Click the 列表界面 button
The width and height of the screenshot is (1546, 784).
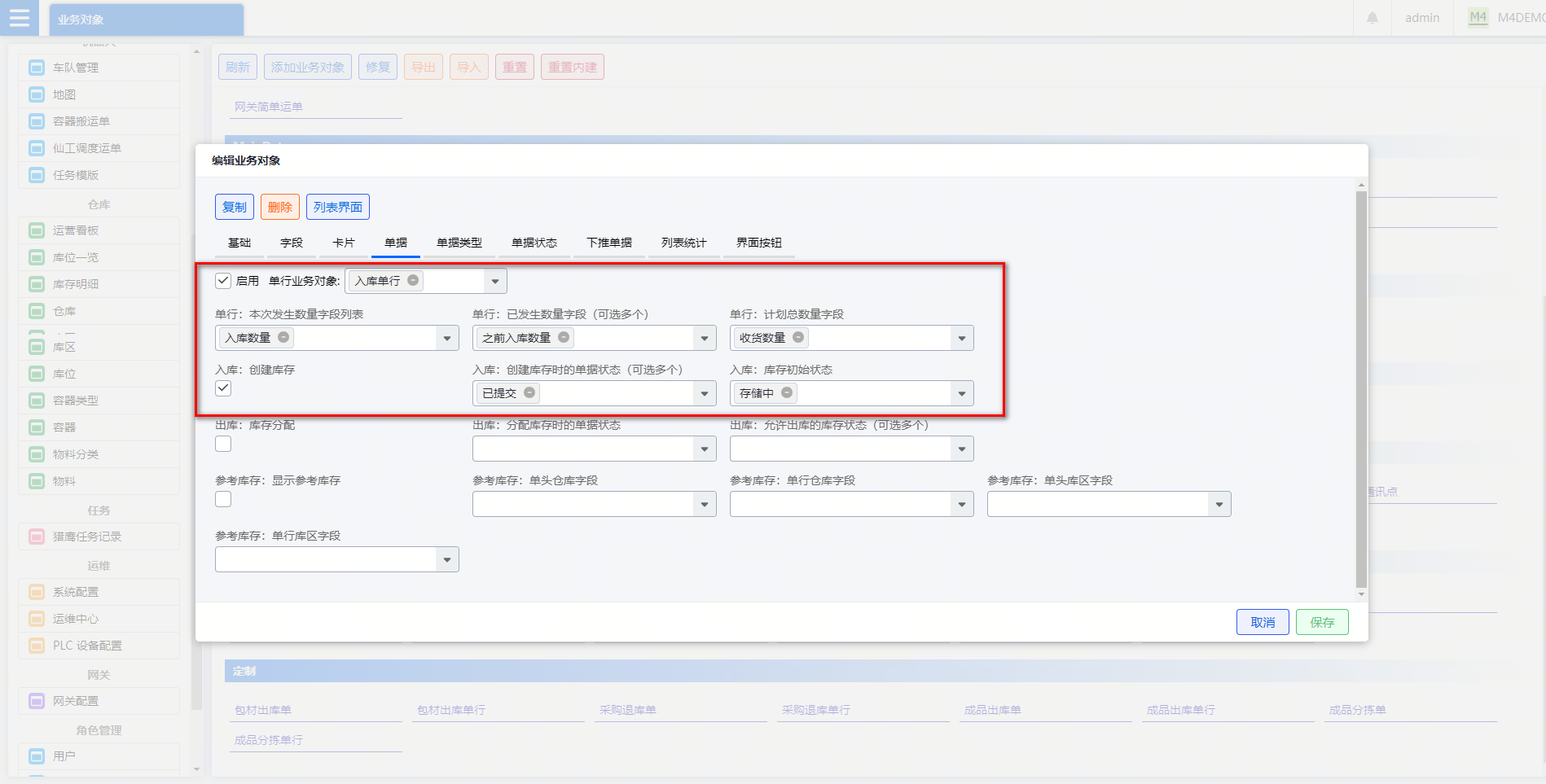tap(338, 207)
